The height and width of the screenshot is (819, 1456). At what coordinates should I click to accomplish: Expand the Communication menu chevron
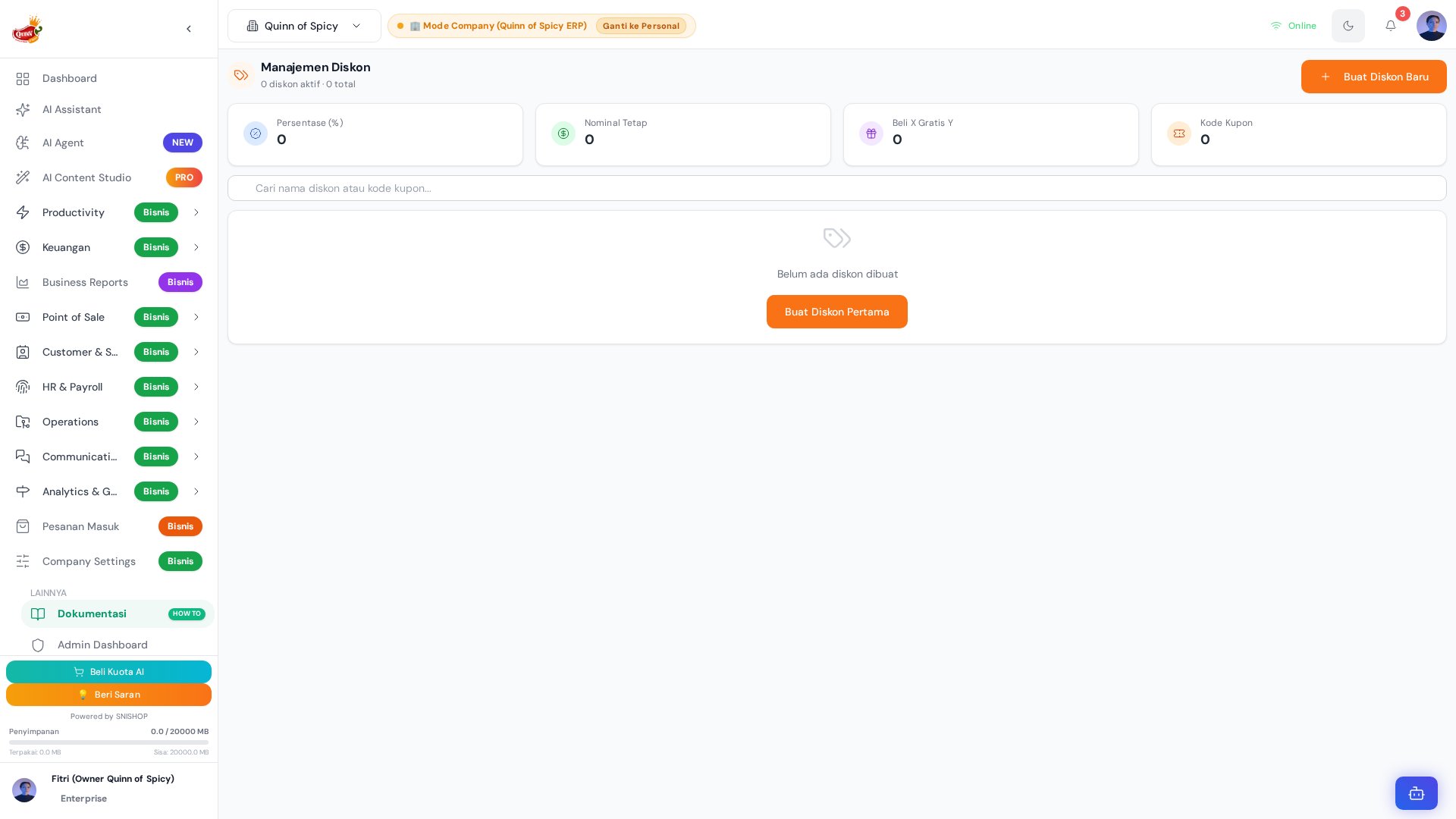point(196,457)
